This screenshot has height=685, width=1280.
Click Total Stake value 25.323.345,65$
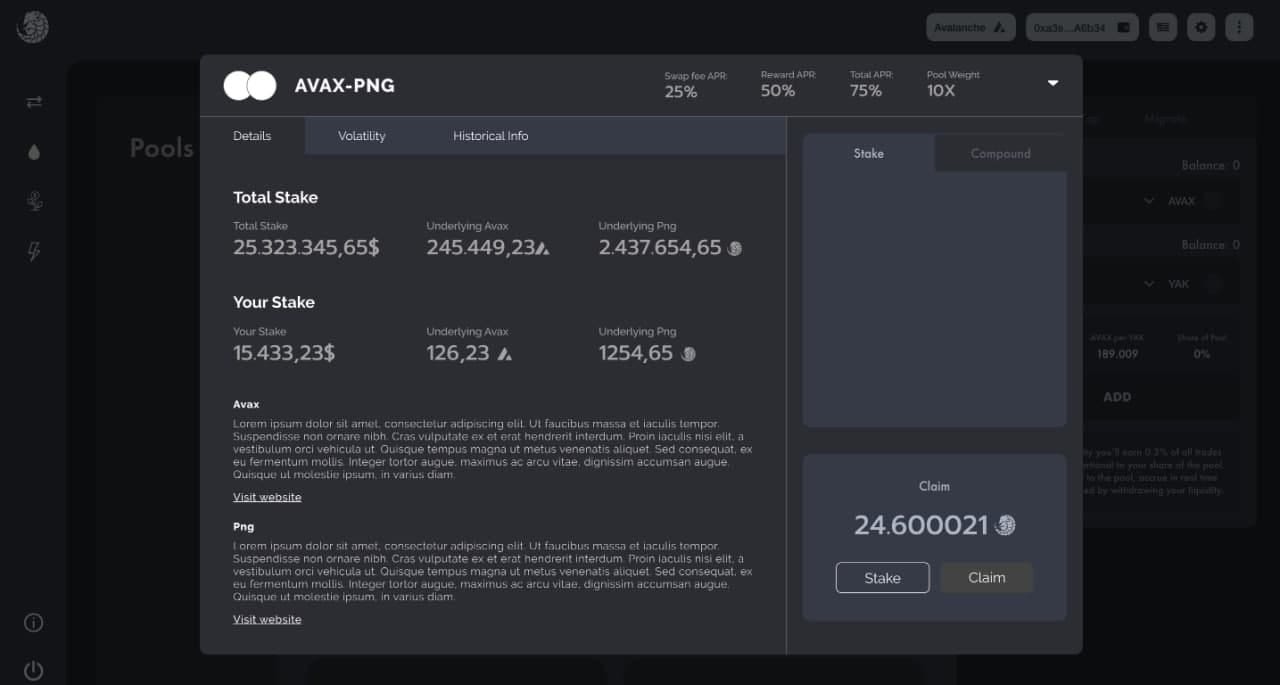(306, 247)
